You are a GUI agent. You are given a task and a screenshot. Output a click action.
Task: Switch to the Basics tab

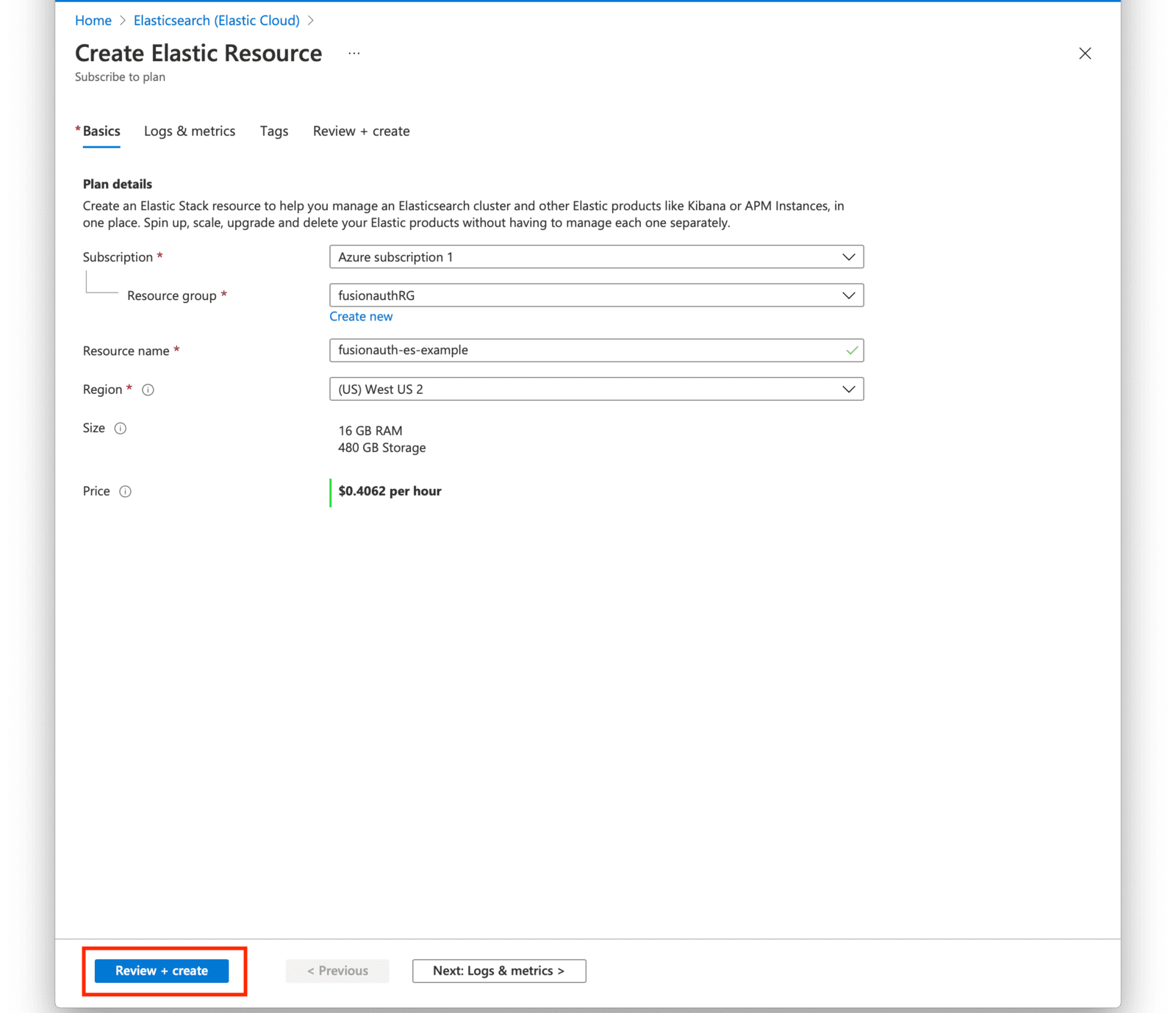101,132
